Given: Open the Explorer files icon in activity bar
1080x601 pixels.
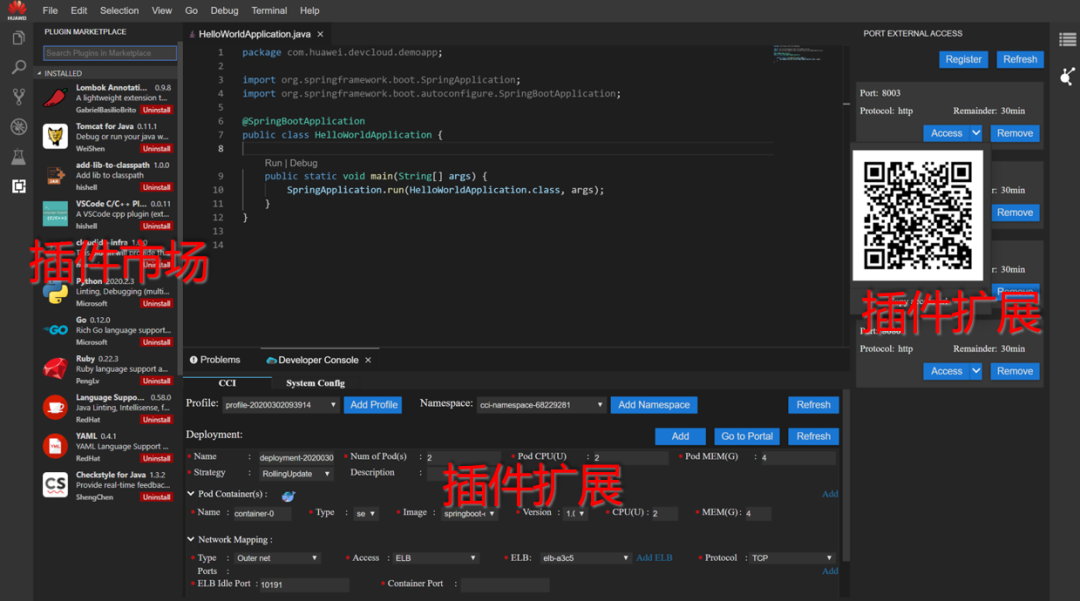Looking at the screenshot, I should coord(18,38).
